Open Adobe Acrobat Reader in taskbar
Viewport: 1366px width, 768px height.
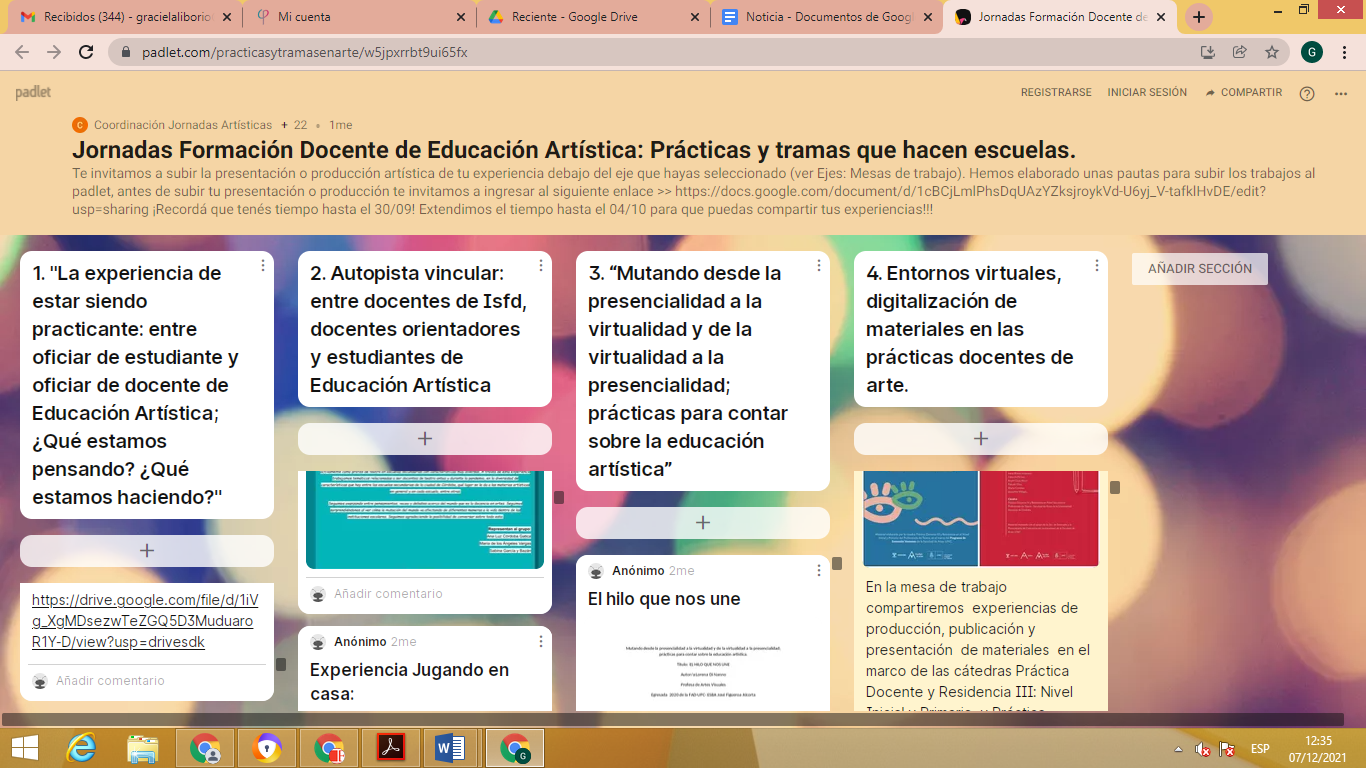(x=390, y=747)
